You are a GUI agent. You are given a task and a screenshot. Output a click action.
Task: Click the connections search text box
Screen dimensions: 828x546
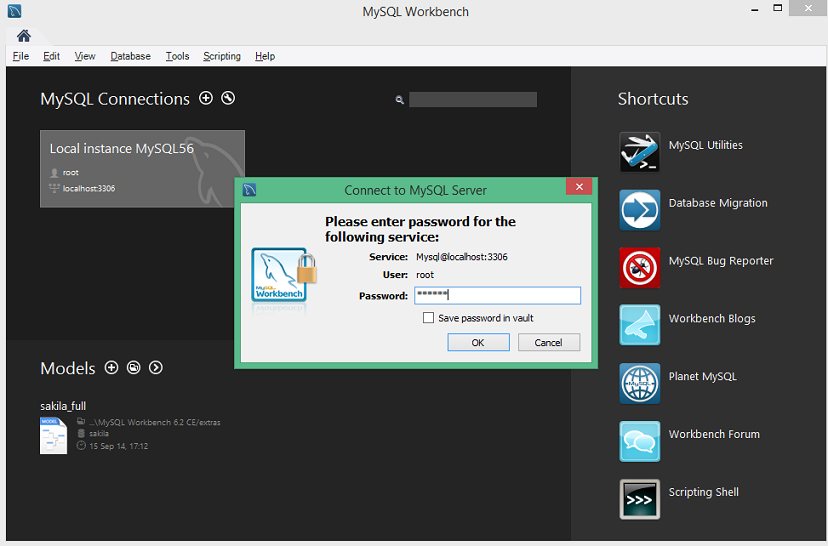coord(473,99)
